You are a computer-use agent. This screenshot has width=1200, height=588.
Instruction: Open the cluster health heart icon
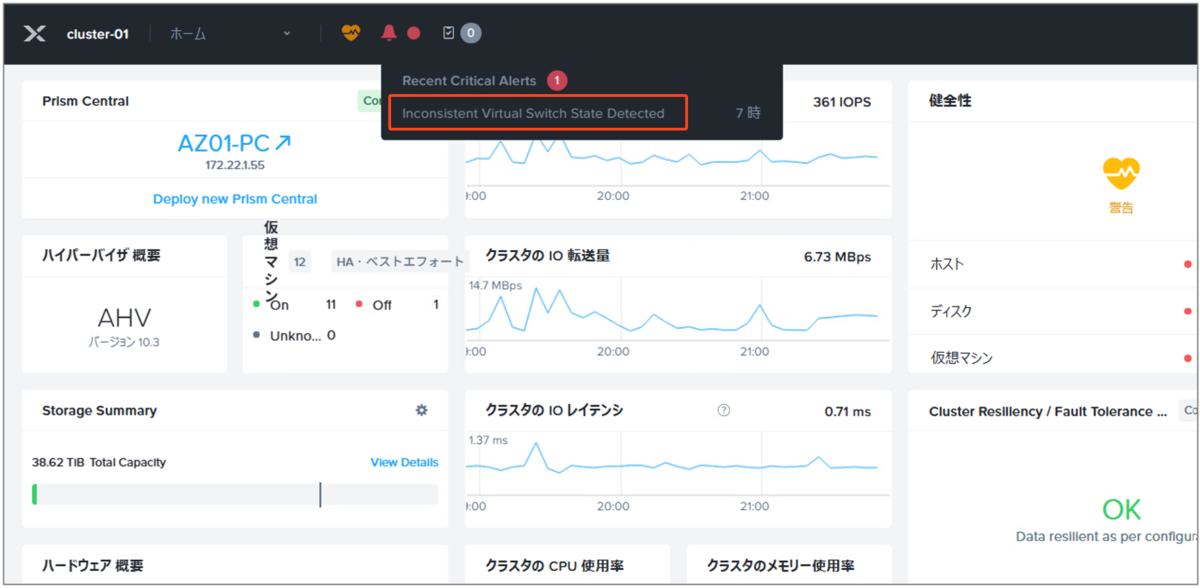pos(350,33)
